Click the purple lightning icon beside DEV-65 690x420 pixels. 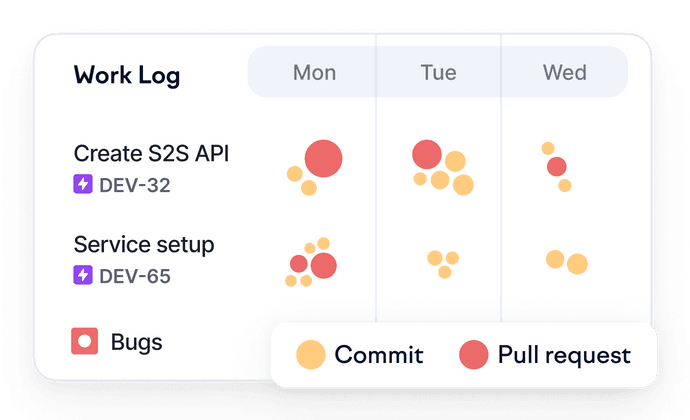click(83, 275)
